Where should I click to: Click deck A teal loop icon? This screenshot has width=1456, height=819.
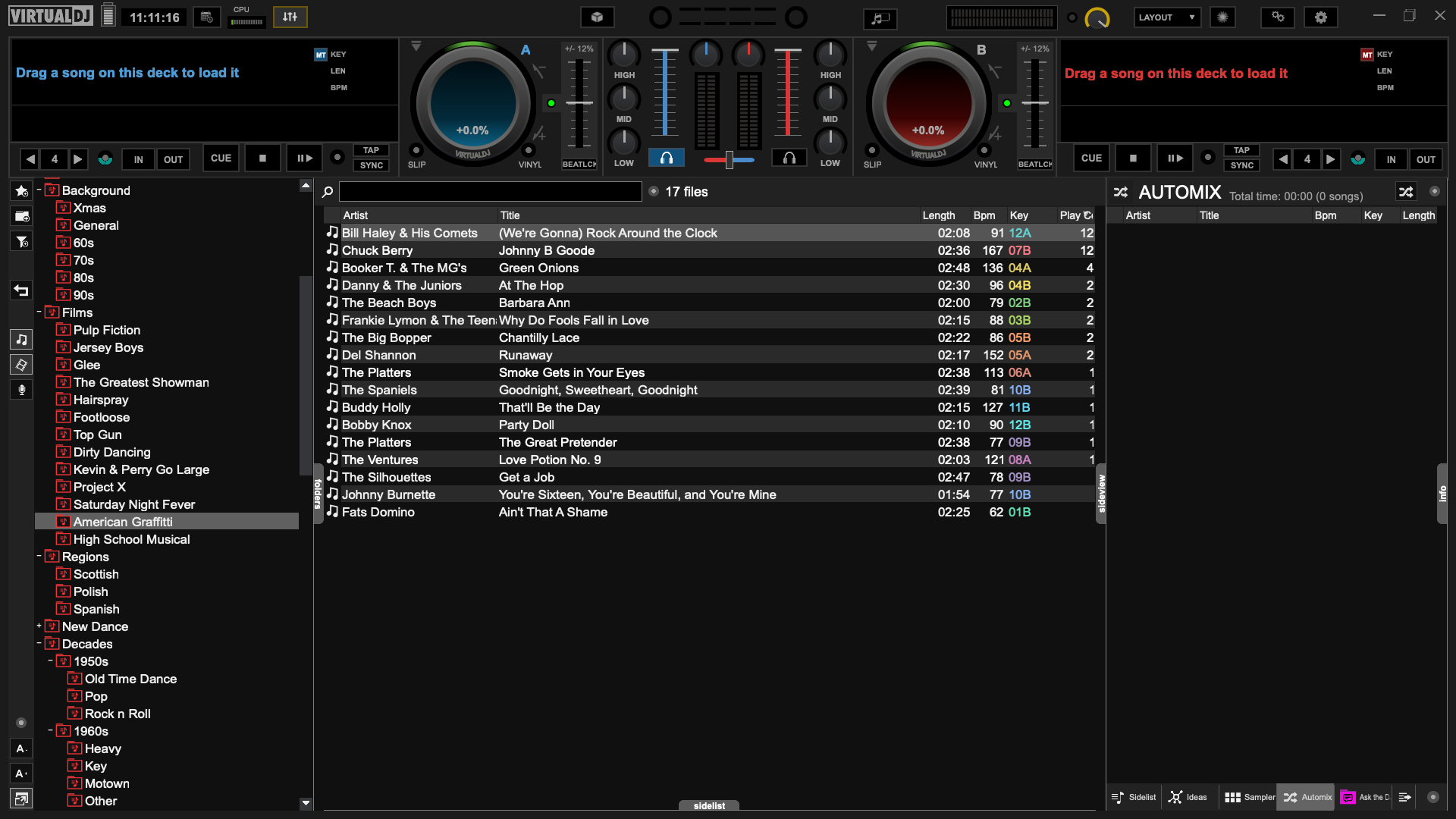tap(105, 158)
